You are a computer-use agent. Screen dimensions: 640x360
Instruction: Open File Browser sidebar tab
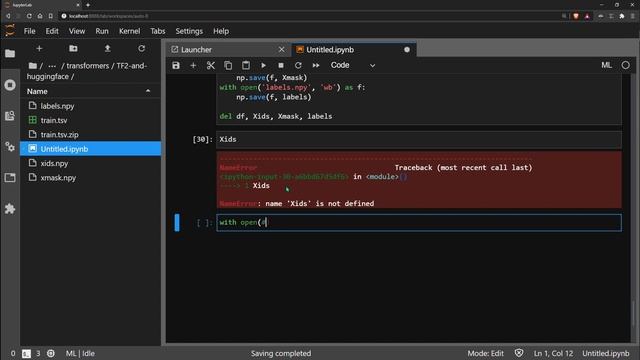coord(10,53)
